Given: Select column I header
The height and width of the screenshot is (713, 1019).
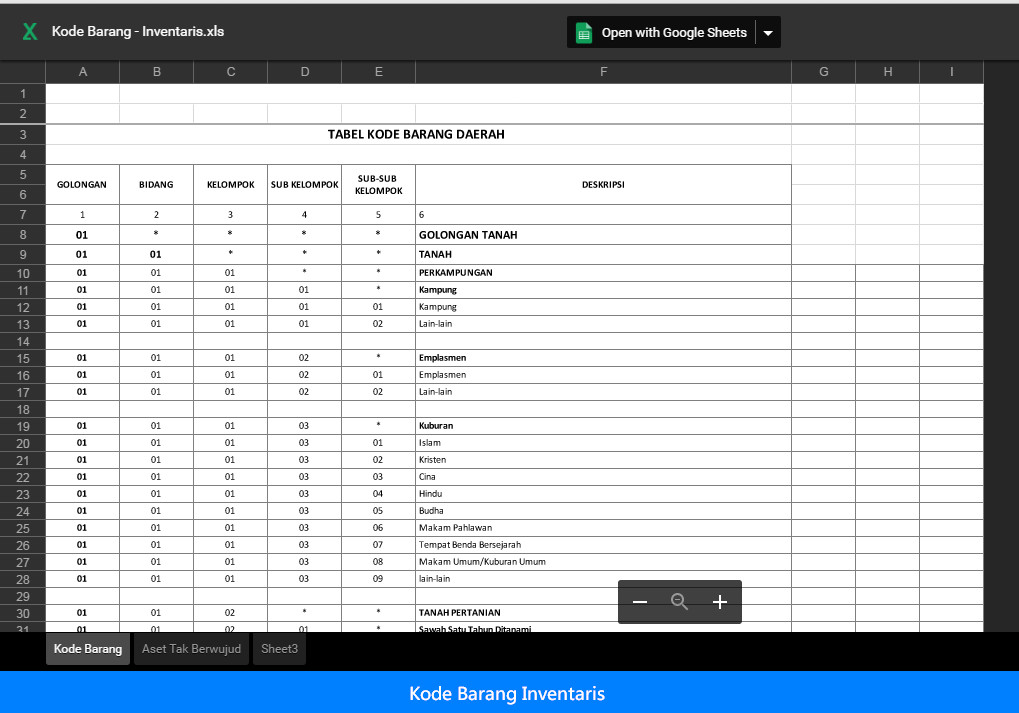Looking at the screenshot, I should coord(951,72).
